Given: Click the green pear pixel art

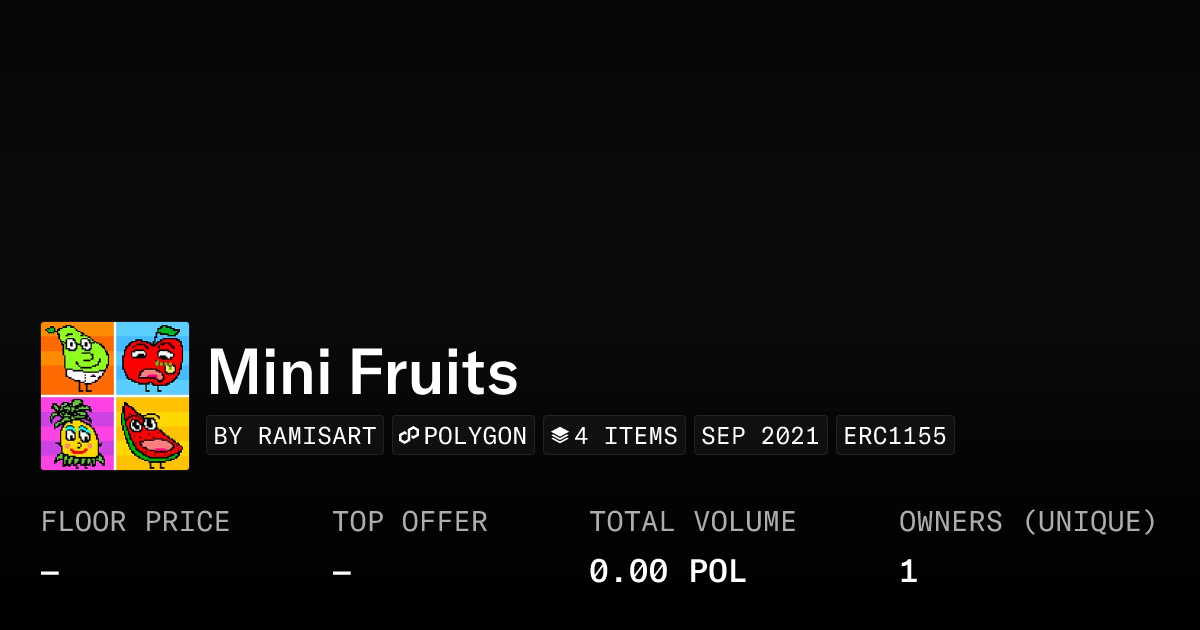Looking at the screenshot, I should (x=78, y=359).
